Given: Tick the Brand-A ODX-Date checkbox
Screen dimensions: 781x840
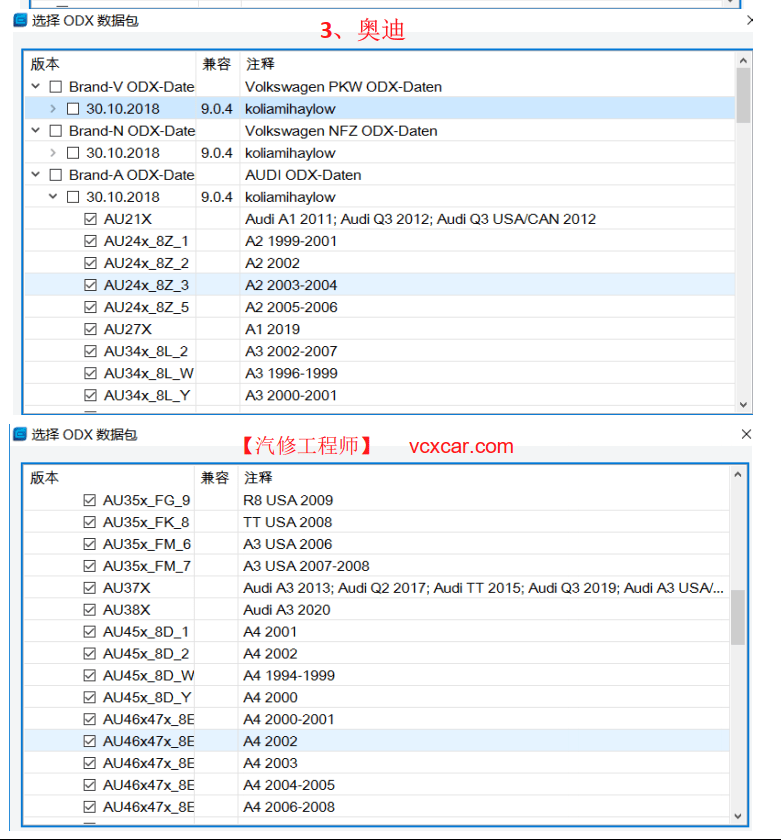Looking at the screenshot, I should click(x=56, y=175).
